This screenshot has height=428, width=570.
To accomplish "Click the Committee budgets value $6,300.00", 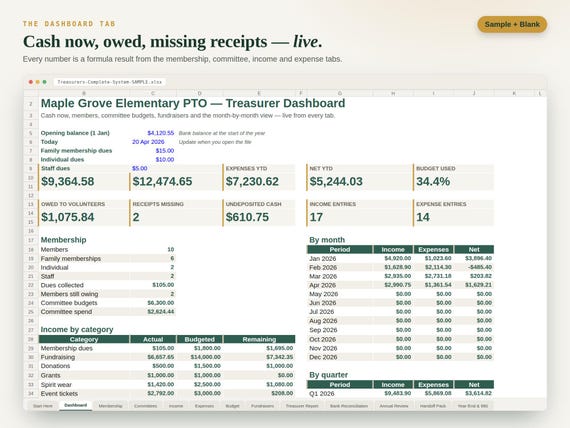I will 161,303.
